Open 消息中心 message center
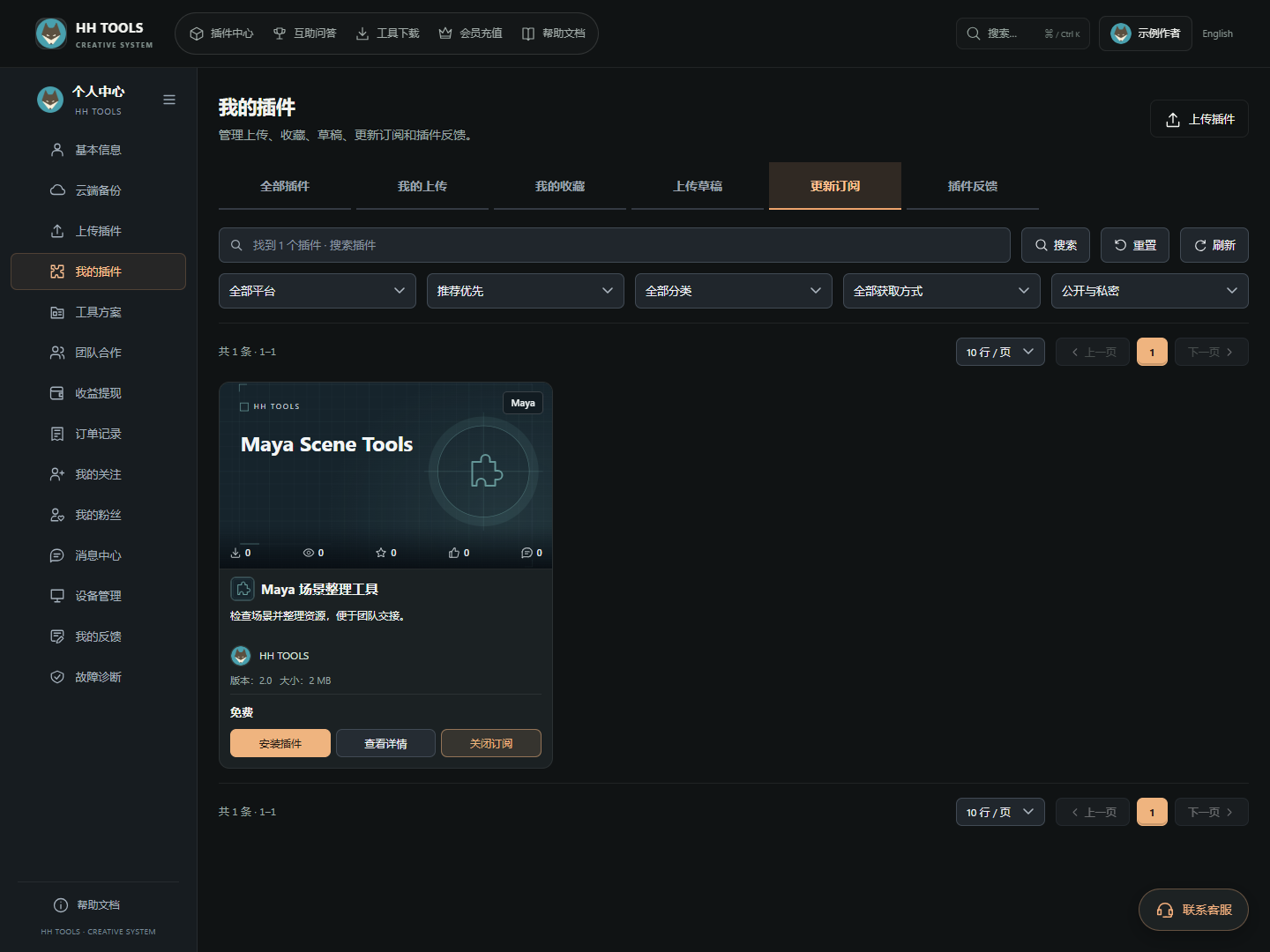Image resolution: width=1270 pixels, height=952 pixels. (x=98, y=555)
